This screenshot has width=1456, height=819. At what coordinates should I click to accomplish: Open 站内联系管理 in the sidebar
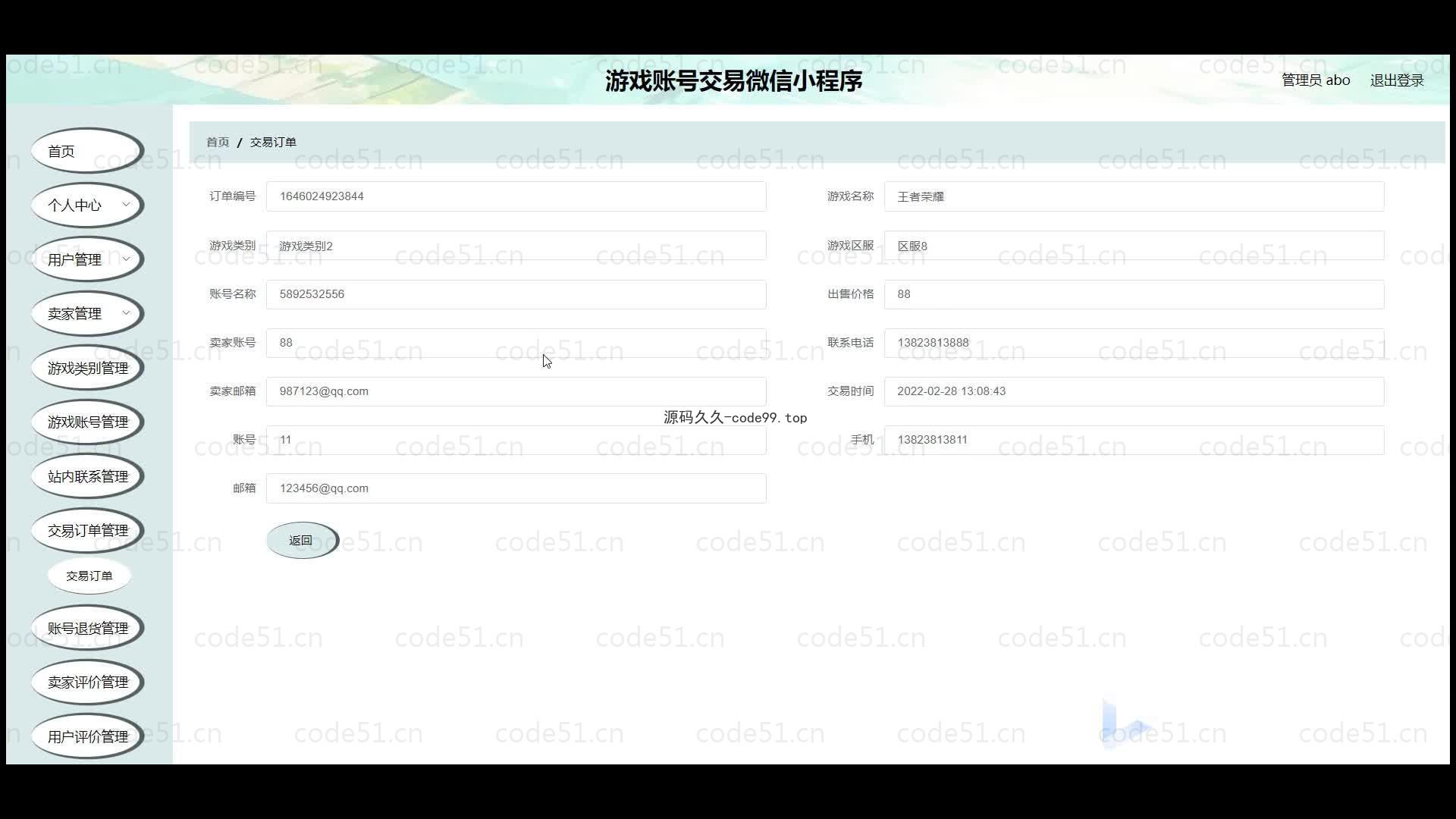tap(87, 476)
